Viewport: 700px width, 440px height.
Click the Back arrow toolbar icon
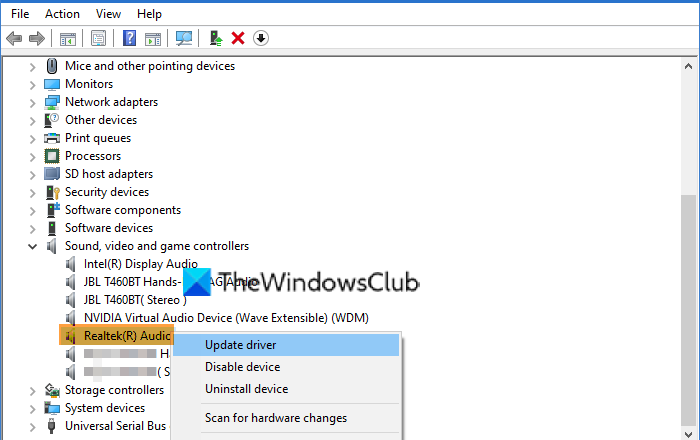(x=14, y=38)
